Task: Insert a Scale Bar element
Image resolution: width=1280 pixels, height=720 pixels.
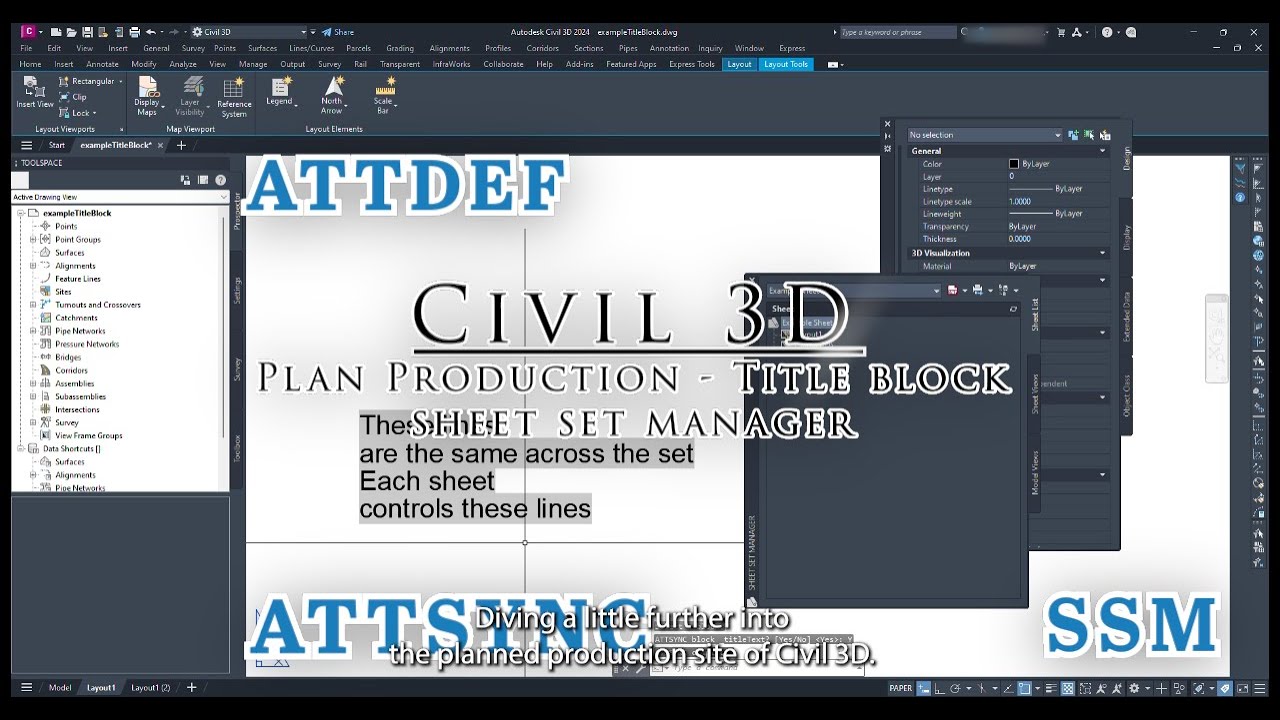Action: click(x=384, y=95)
